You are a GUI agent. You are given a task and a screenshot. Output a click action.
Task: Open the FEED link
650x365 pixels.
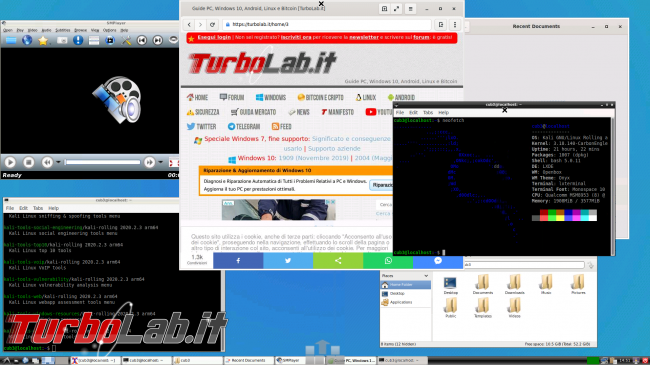pos(282,127)
